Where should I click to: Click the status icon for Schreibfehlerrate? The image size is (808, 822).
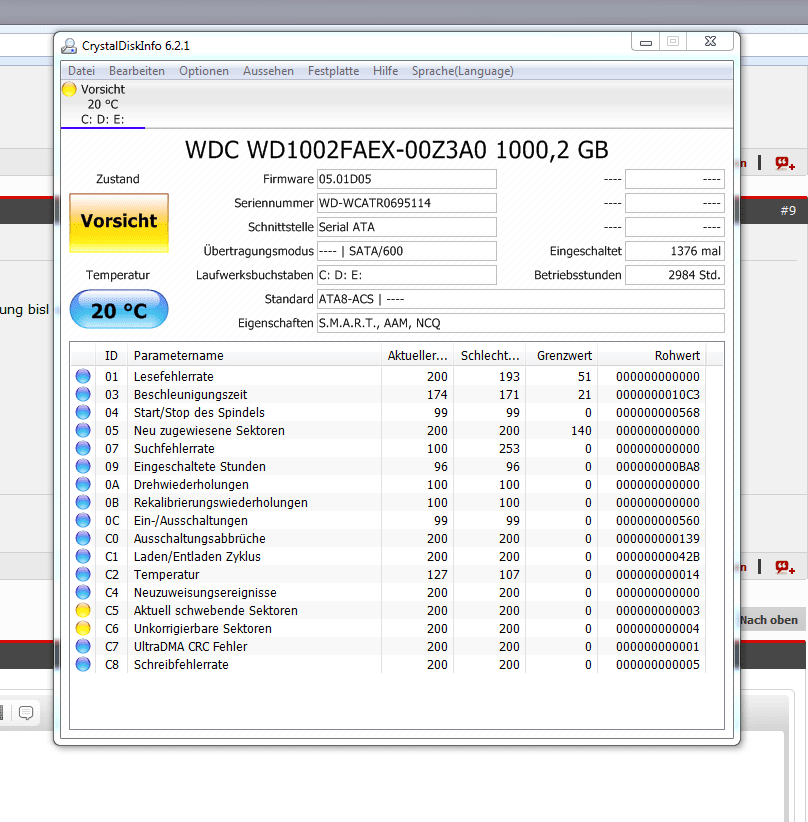[83, 664]
